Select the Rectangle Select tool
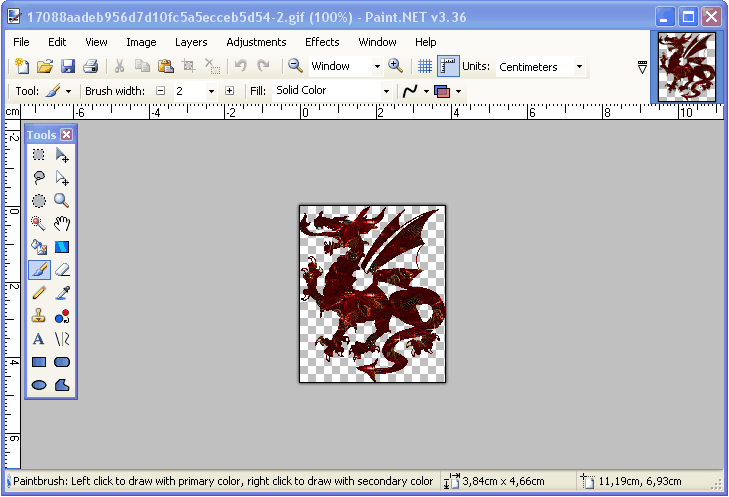This screenshot has height=497, width=729. click(x=39, y=155)
